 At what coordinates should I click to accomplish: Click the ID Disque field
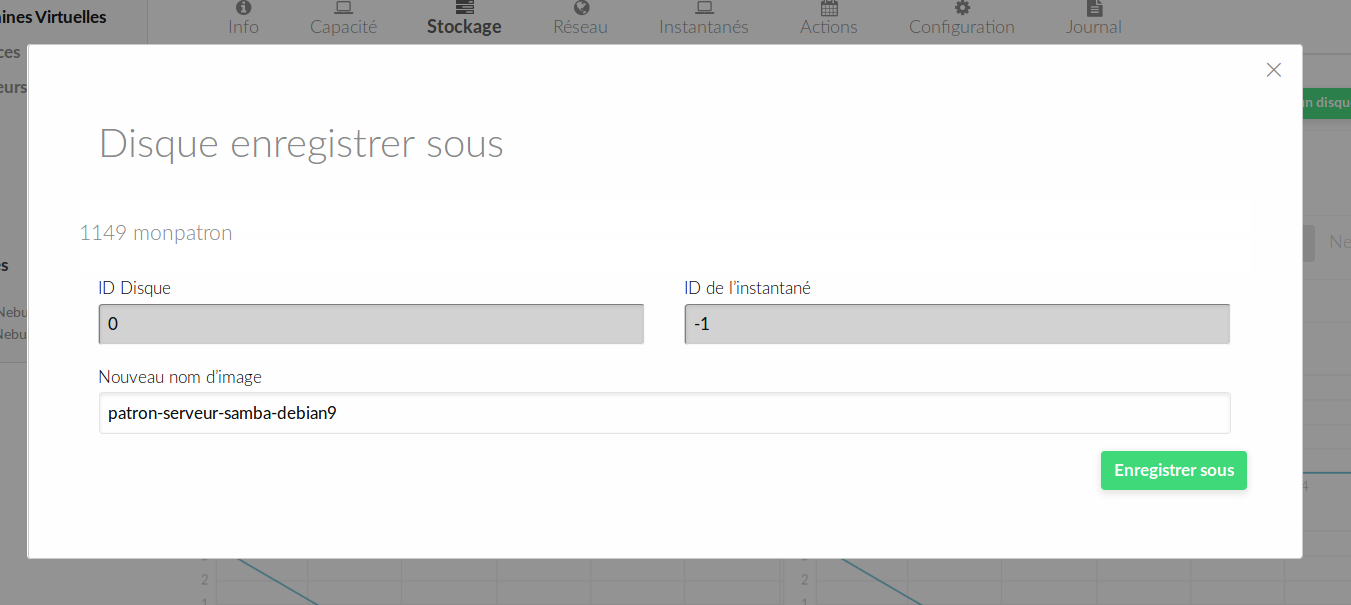pyautogui.click(x=371, y=324)
